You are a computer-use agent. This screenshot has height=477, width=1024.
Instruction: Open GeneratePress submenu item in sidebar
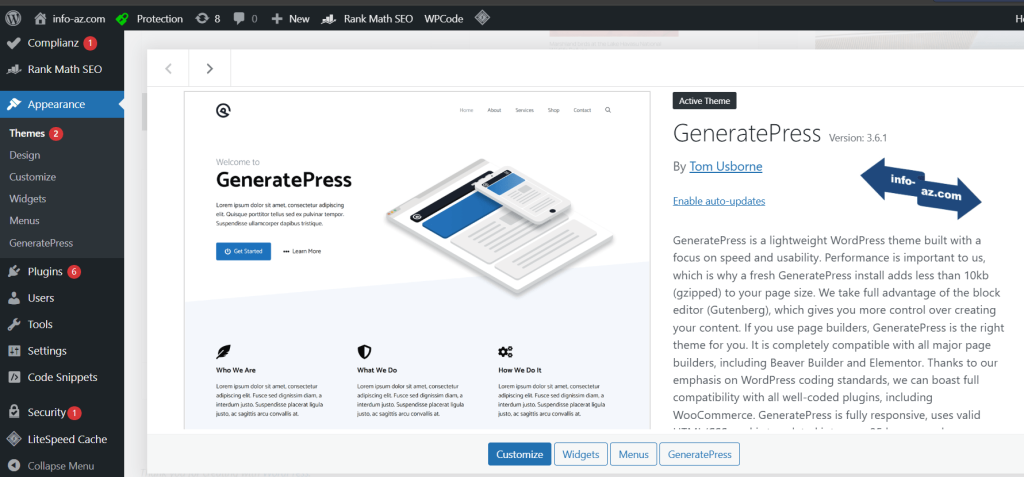41,243
